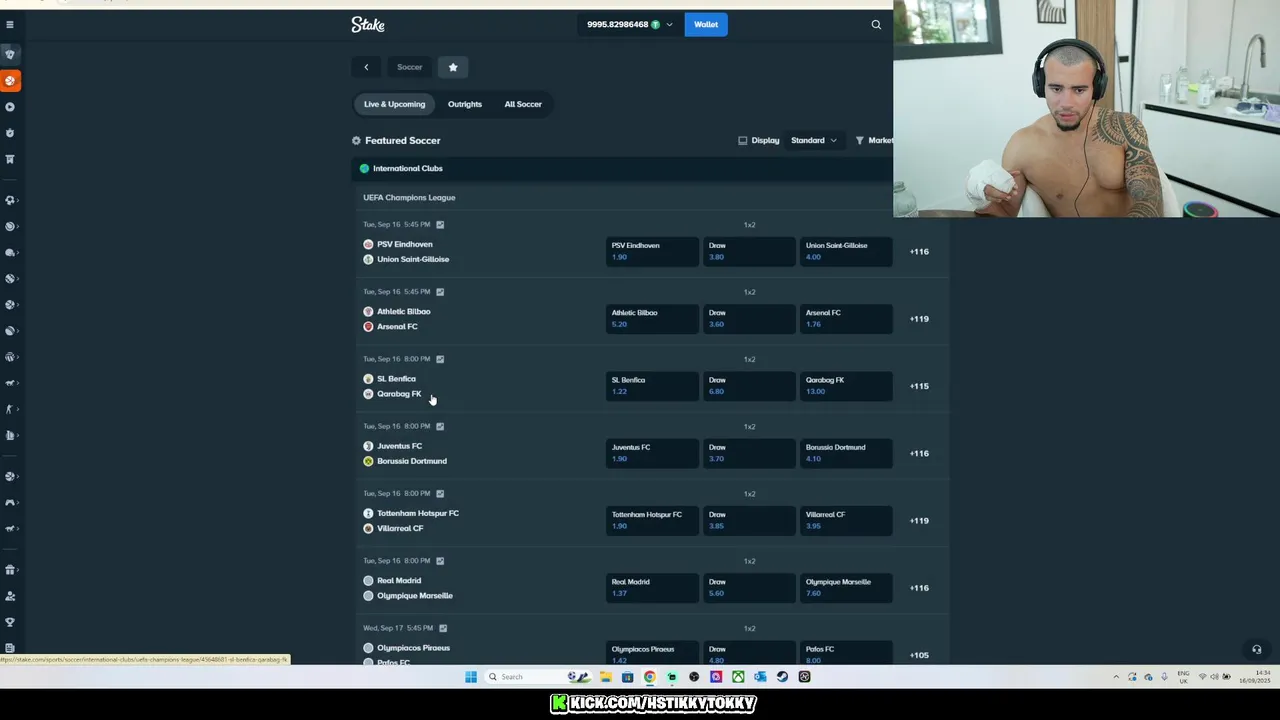Click the stats icon beside Real Madrid match time
1280x720 pixels.
pos(440,561)
